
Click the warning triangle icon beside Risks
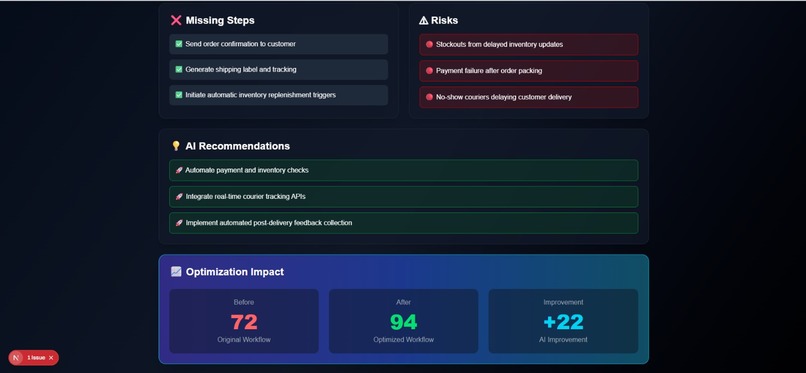click(x=423, y=20)
